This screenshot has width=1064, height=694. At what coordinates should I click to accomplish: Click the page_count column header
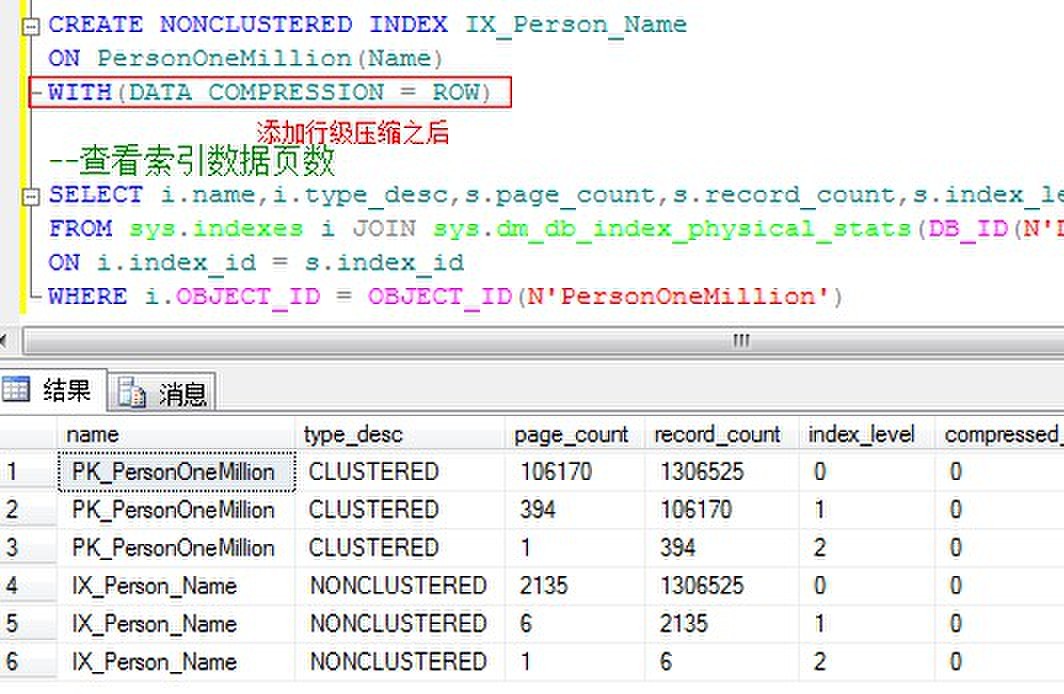(575, 434)
